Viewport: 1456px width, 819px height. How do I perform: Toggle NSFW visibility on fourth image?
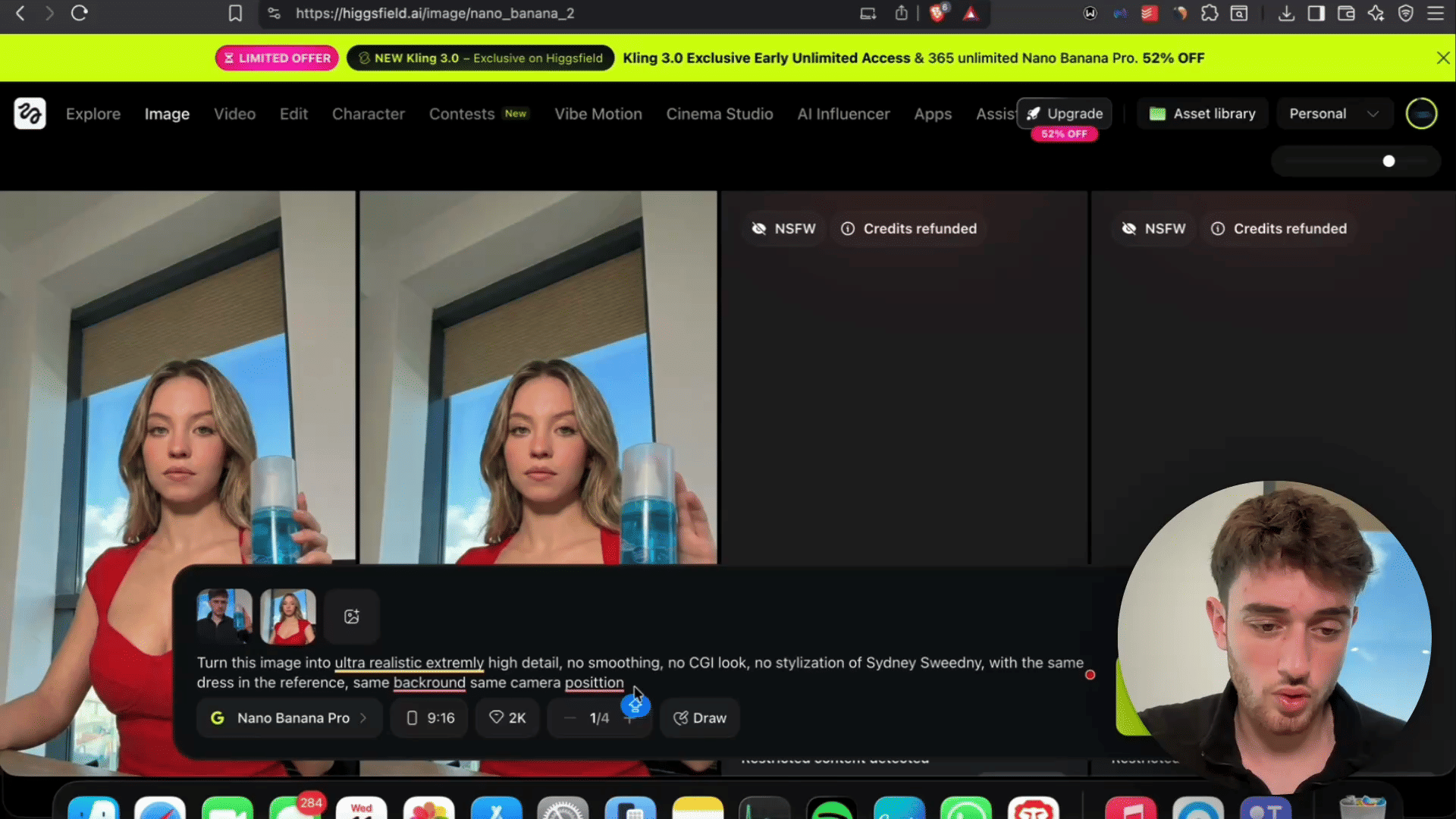click(x=1153, y=228)
